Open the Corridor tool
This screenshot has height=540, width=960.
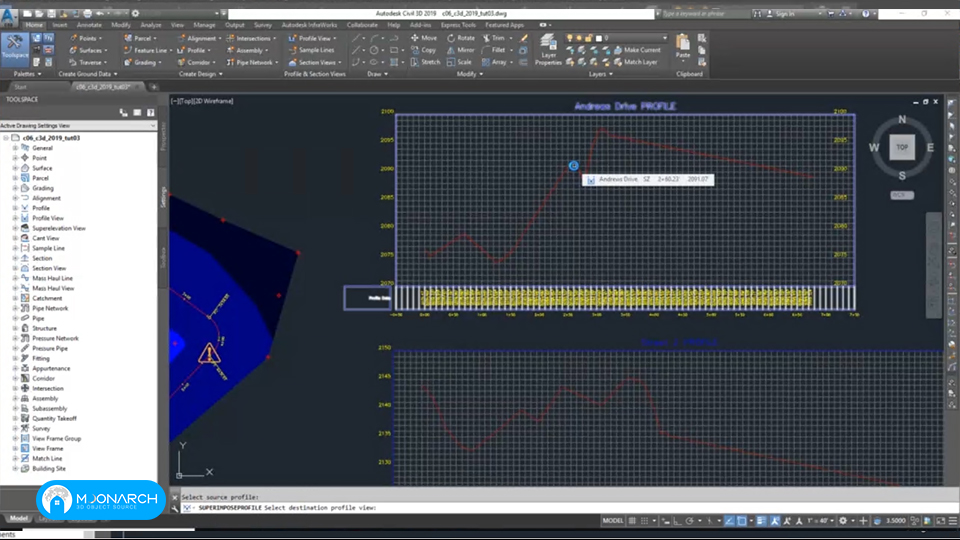pos(195,62)
